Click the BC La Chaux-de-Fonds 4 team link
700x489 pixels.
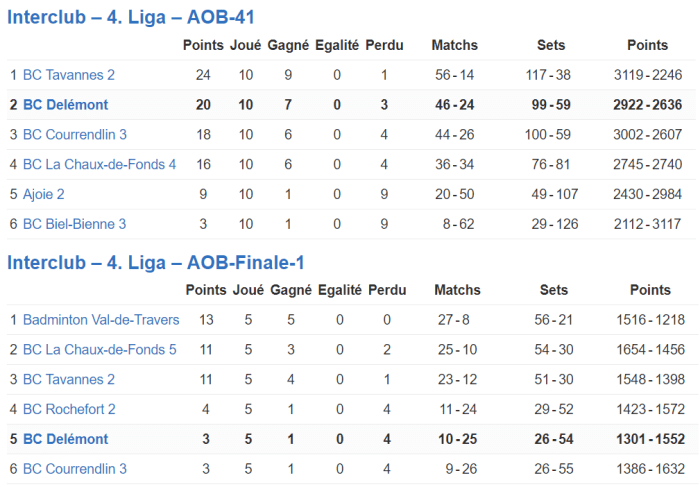pyautogui.click(x=100, y=165)
